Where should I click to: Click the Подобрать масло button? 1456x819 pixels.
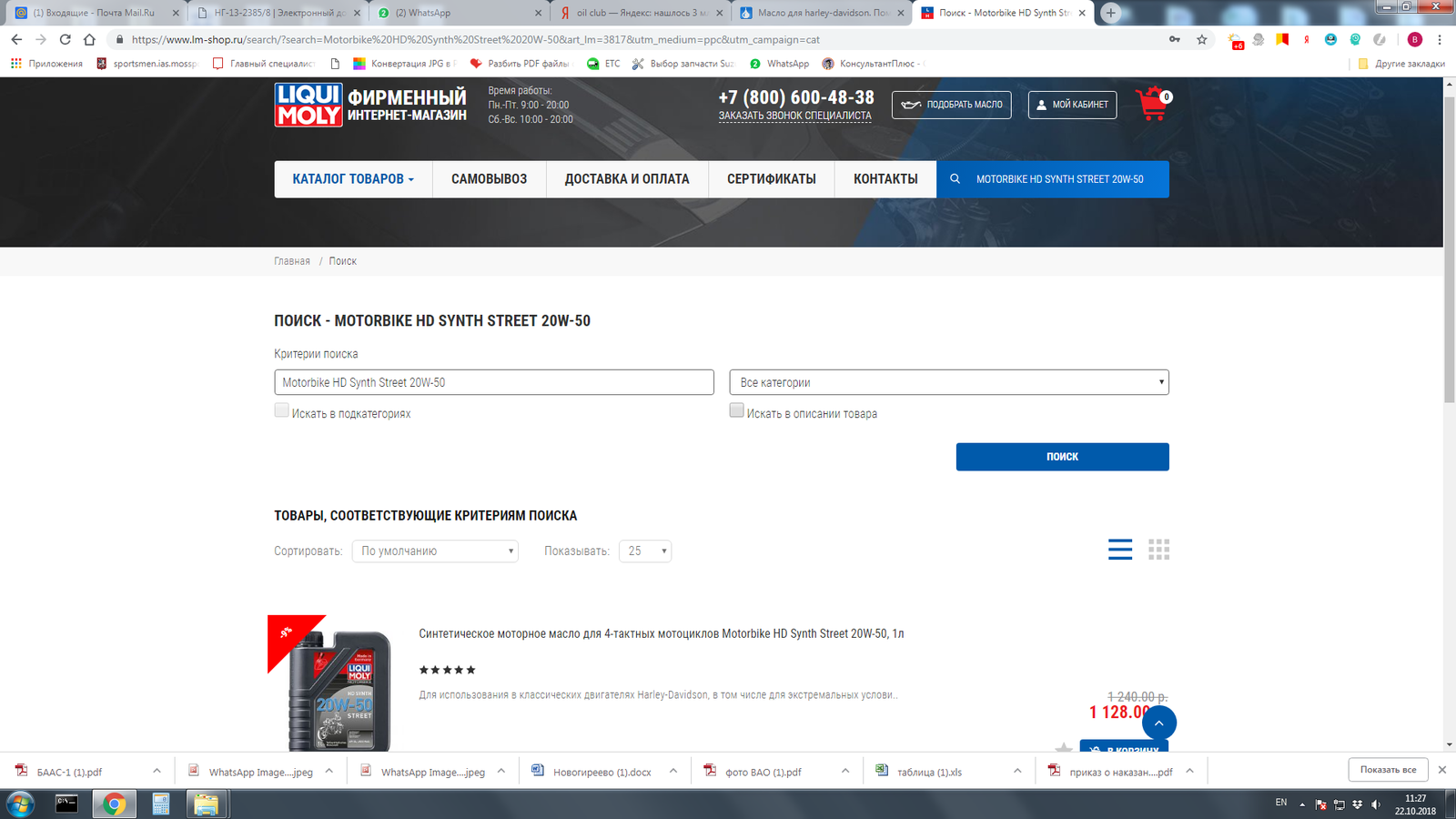click(952, 105)
